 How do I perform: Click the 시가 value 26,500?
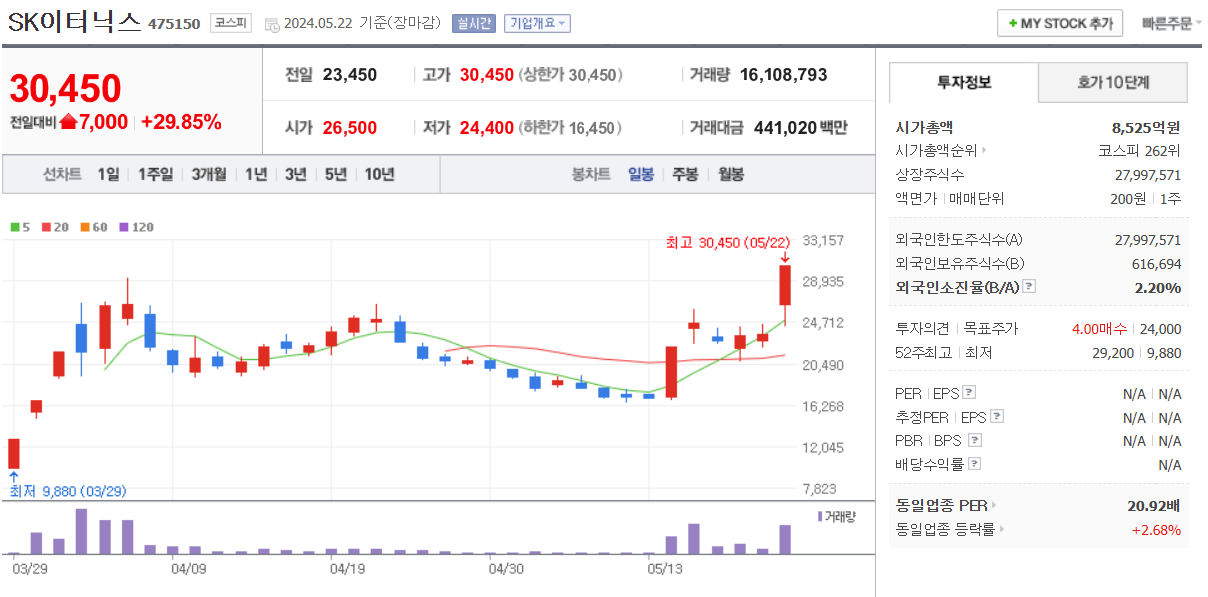pos(350,127)
